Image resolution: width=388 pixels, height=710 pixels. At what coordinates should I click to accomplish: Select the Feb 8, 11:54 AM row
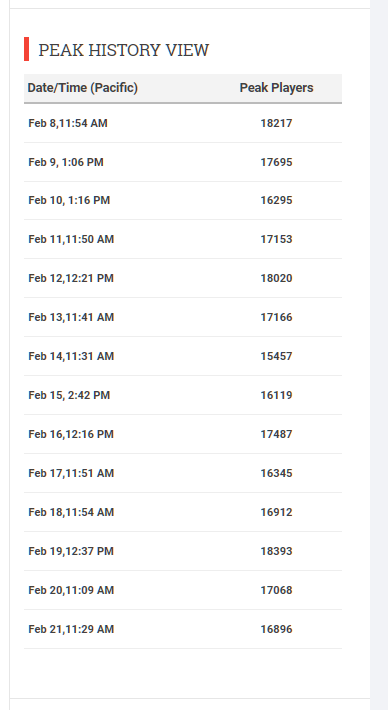(183, 123)
